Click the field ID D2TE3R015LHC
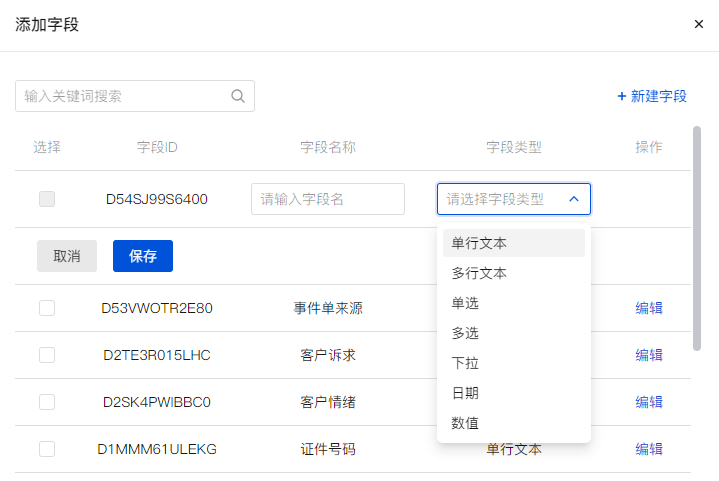The image size is (719, 481). (x=157, y=355)
